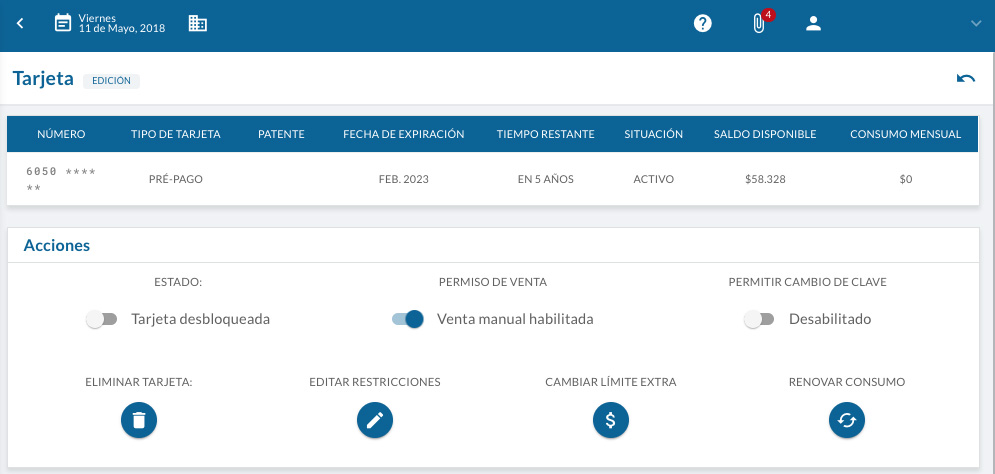995x474 pixels.
Task: Click the Tarjeta page title
Action: [x=43, y=79]
